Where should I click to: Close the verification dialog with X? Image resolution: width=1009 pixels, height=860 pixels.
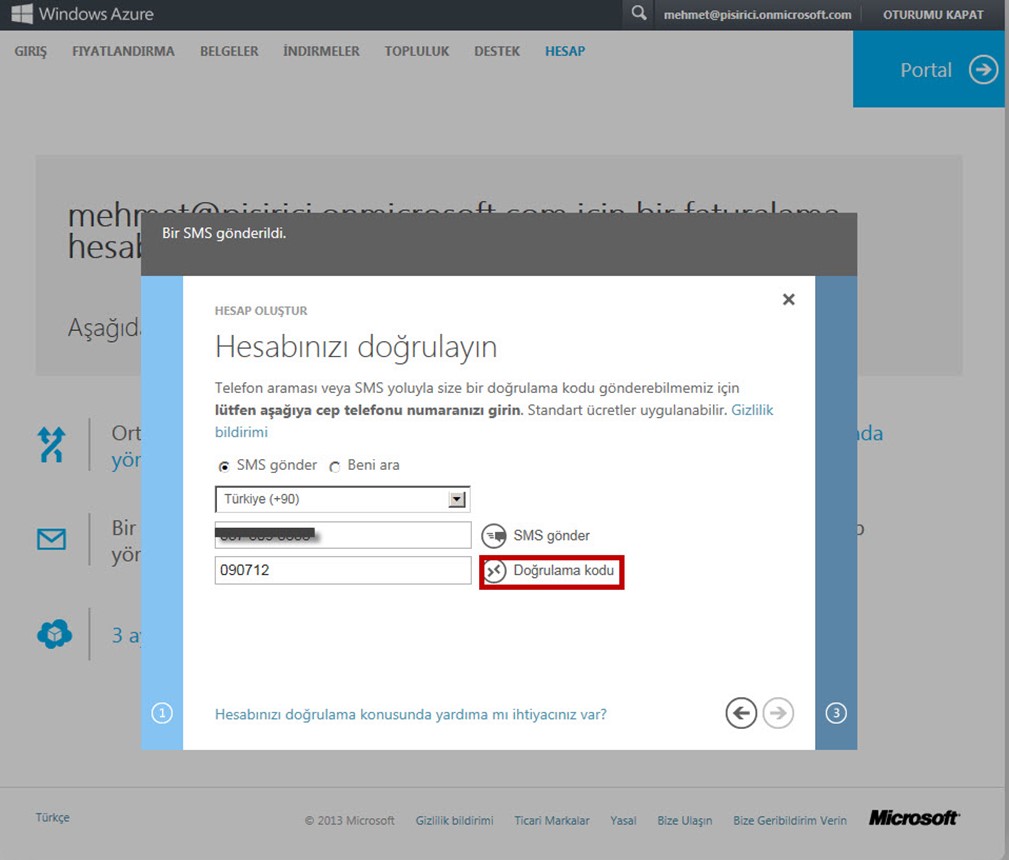[x=788, y=299]
